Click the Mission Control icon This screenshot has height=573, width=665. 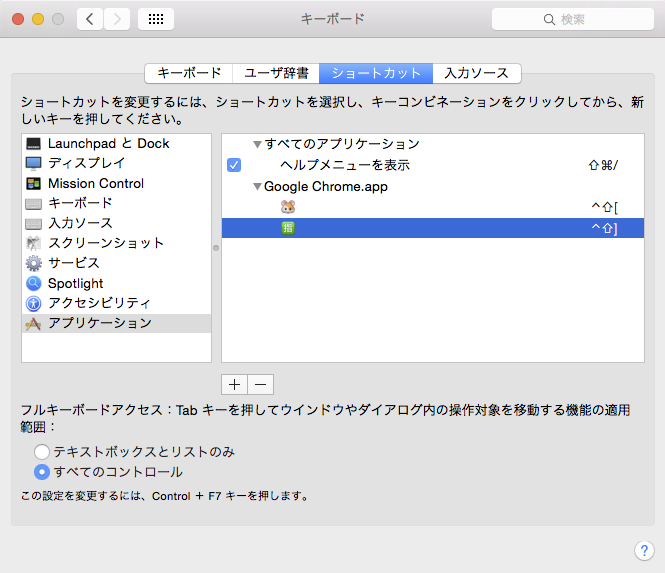pyautogui.click(x=34, y=184)
